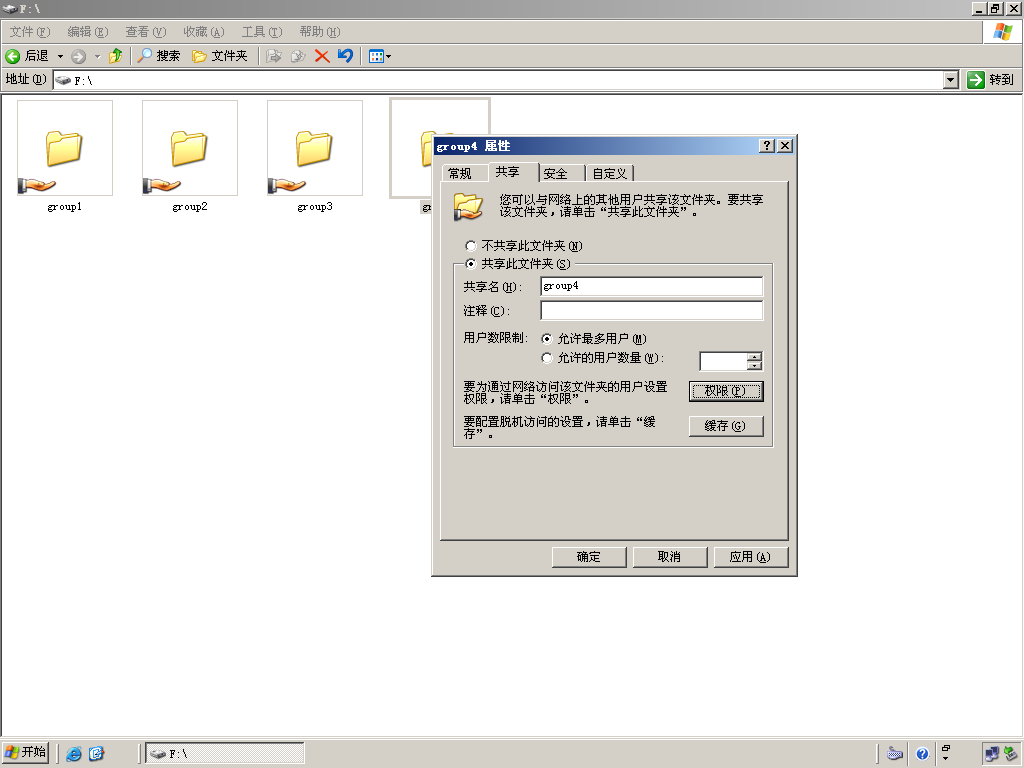Image resolution: width=1024 pixels, height=768 pixels.
Task: Open the Views dropdown button
Action: tap(380, 56)
